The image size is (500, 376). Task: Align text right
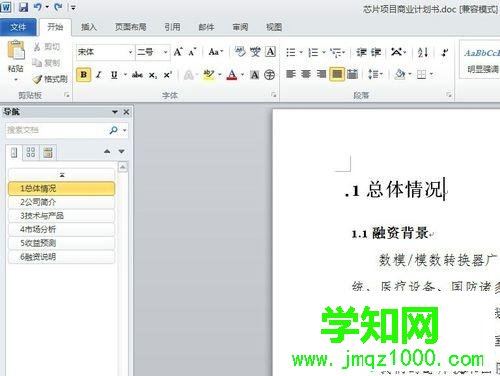point(321,74)
